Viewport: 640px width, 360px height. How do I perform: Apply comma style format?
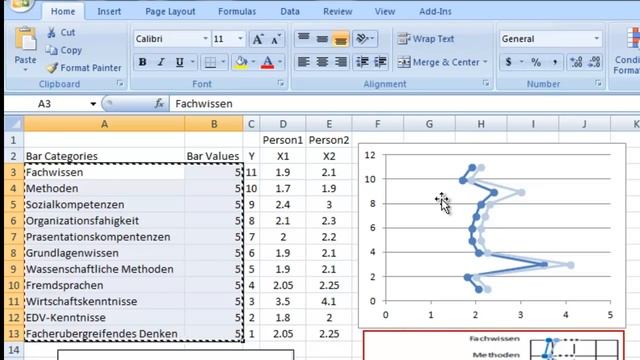(555, 62)
